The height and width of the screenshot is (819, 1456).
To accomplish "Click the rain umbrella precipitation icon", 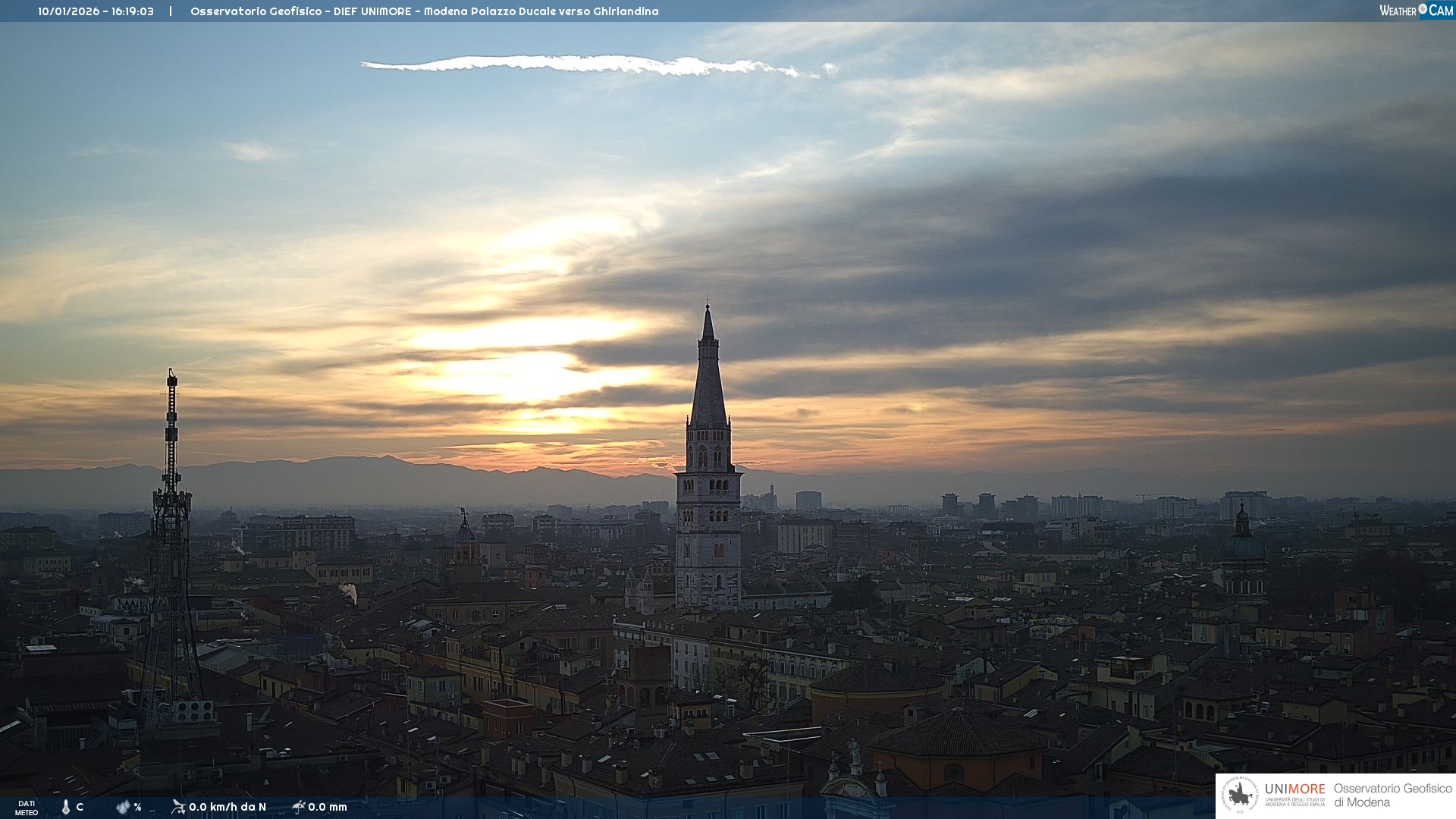I will pyautogui.click(x=298, y=807).
